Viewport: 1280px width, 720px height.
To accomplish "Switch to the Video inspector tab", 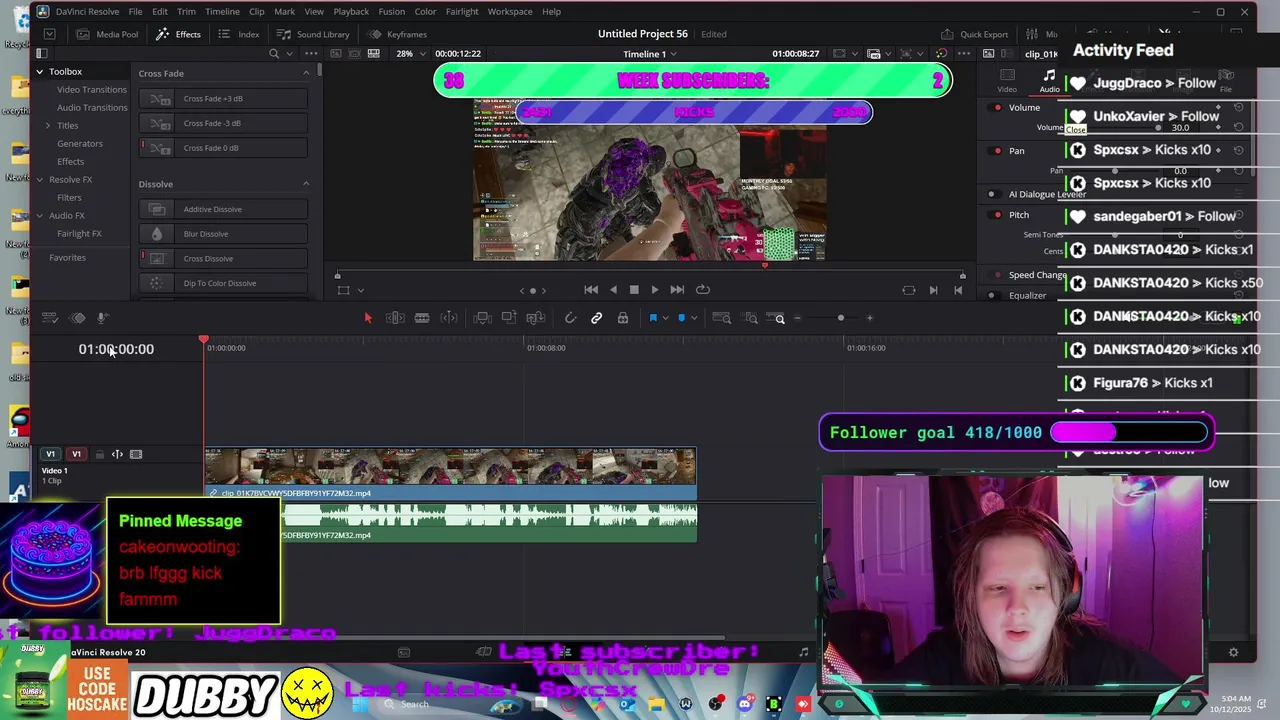I will coord(1007,81).
